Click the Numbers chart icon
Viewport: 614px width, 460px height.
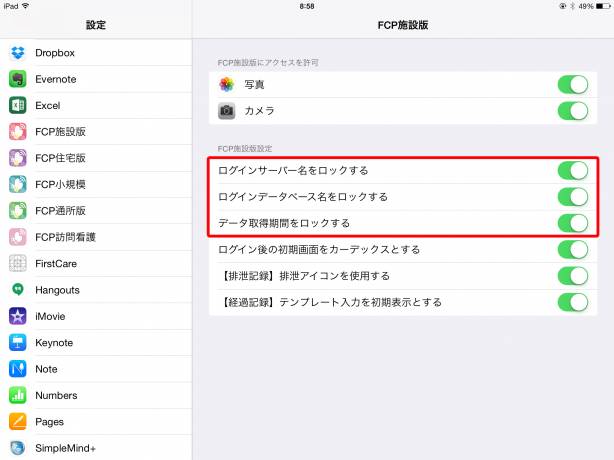coord(17,395)
